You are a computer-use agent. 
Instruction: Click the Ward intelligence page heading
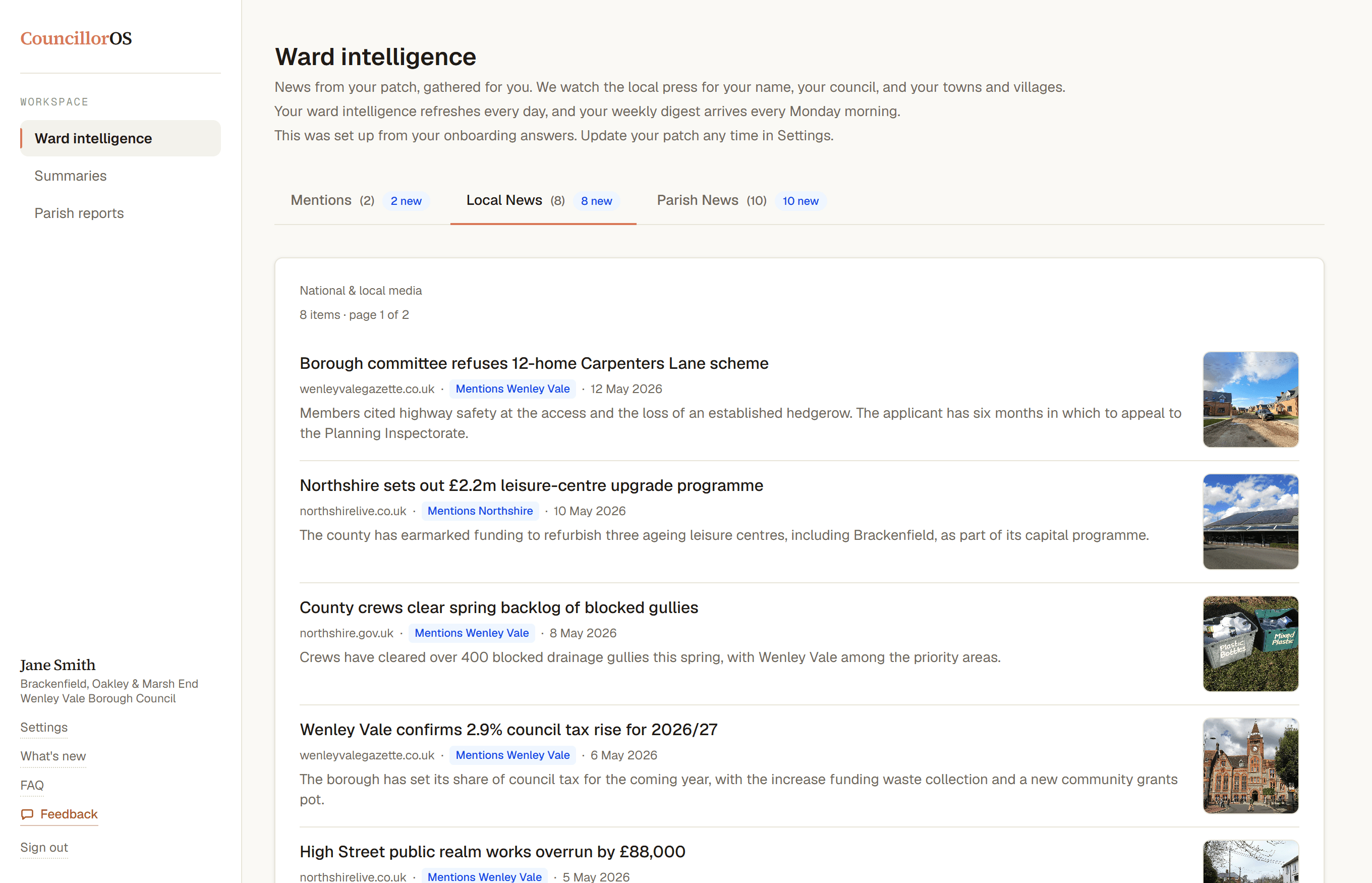click(375, 57)
